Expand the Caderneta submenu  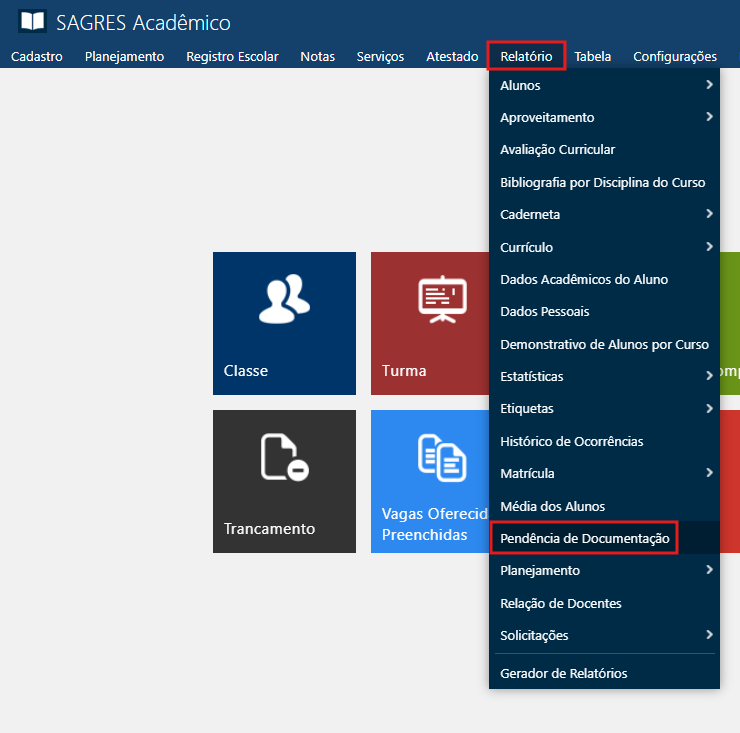708,214
